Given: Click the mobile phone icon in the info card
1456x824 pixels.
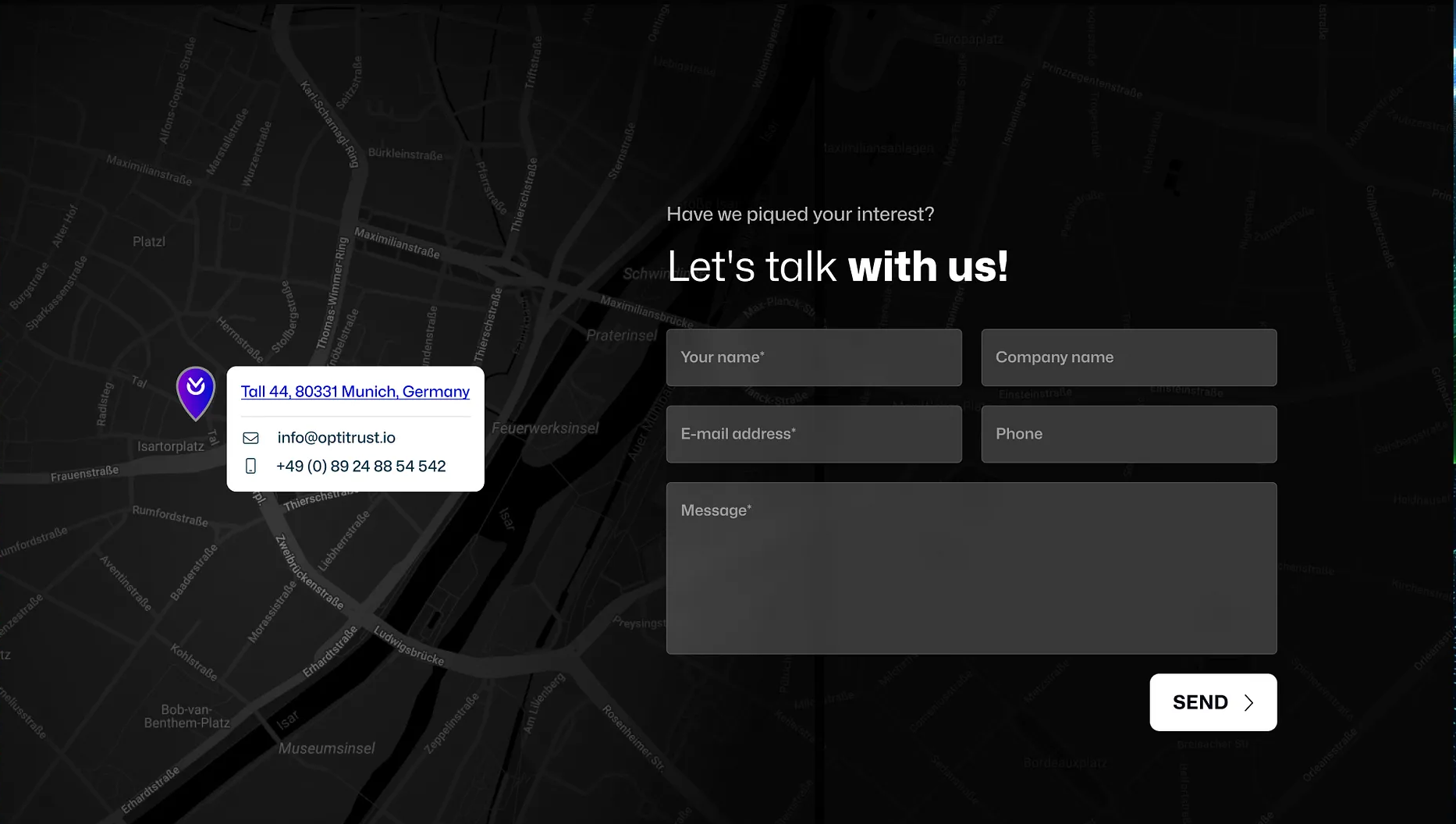Looking at the screenshot, I should (250, 466).
